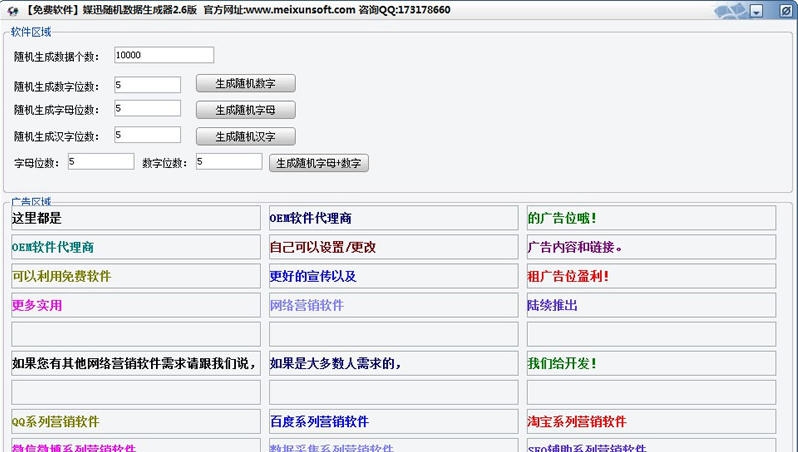Click the 软件区域 group title
Viewport: 798px width, 452px height.
(x=31, y=32)
